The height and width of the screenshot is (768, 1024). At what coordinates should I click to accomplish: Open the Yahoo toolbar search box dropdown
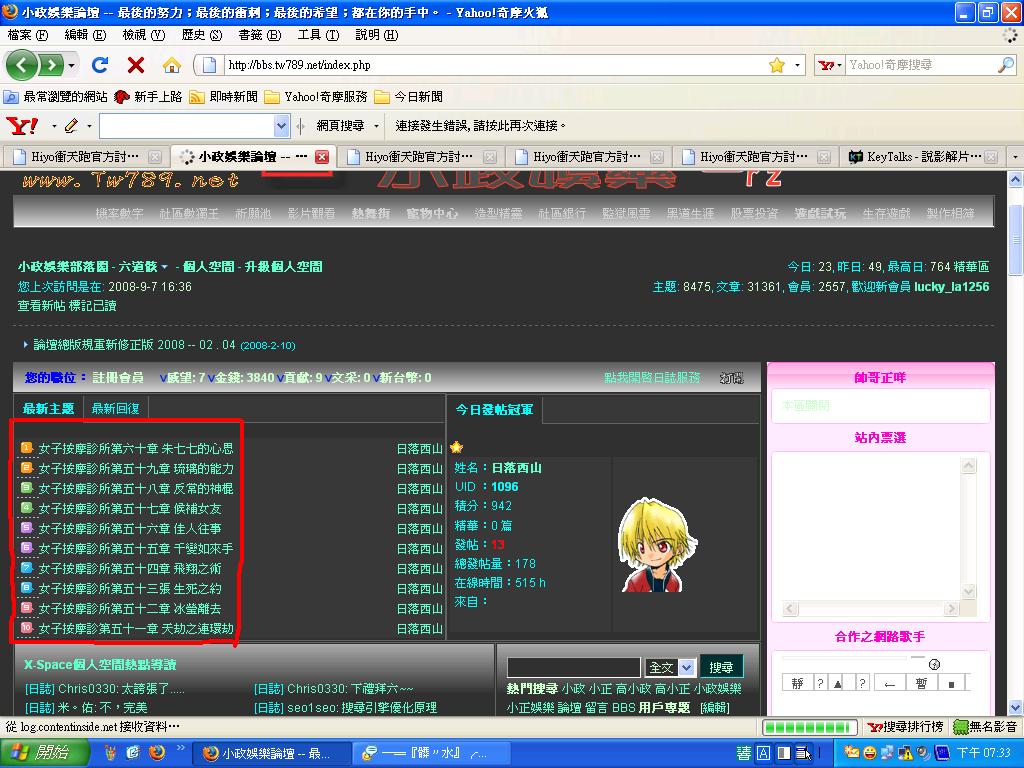point(282,126)
